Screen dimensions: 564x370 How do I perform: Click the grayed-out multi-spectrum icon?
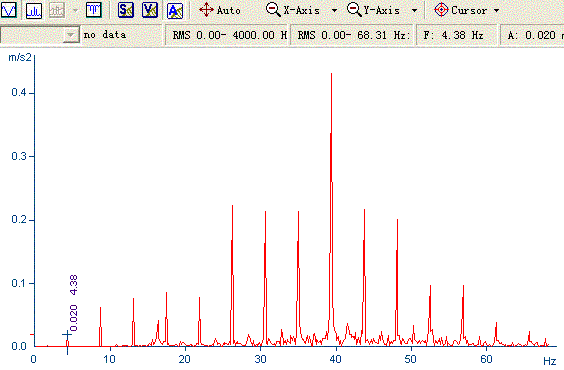click(57, 10)
